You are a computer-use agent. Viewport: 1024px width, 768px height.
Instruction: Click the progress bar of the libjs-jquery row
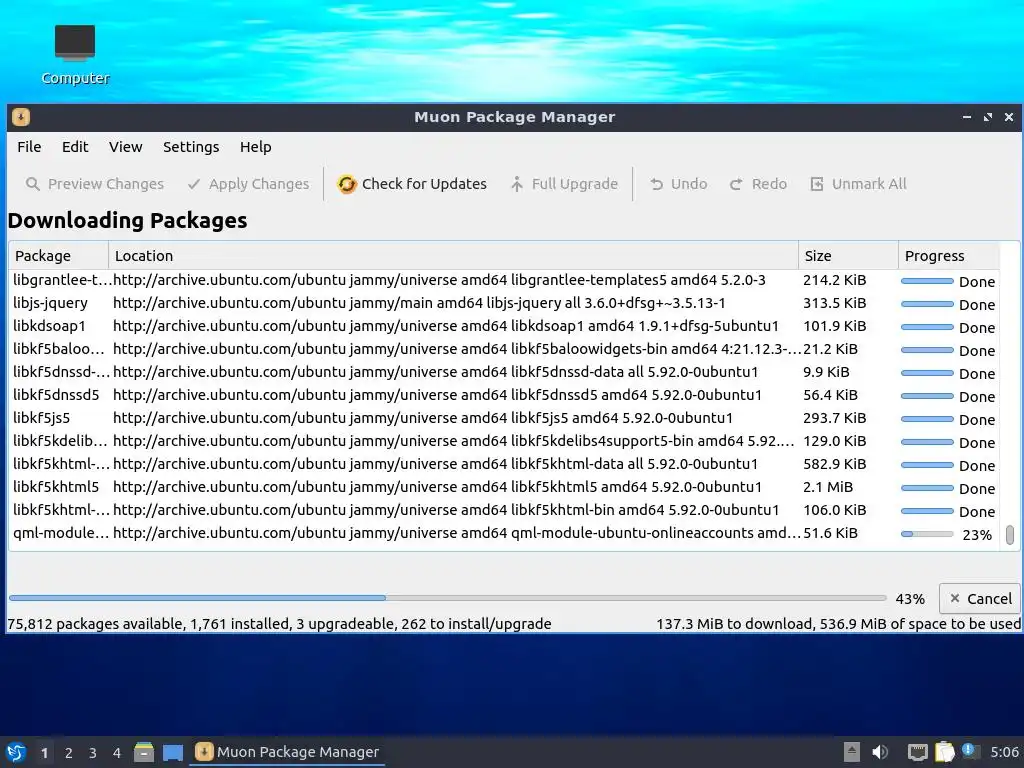(x=927, y=304)
